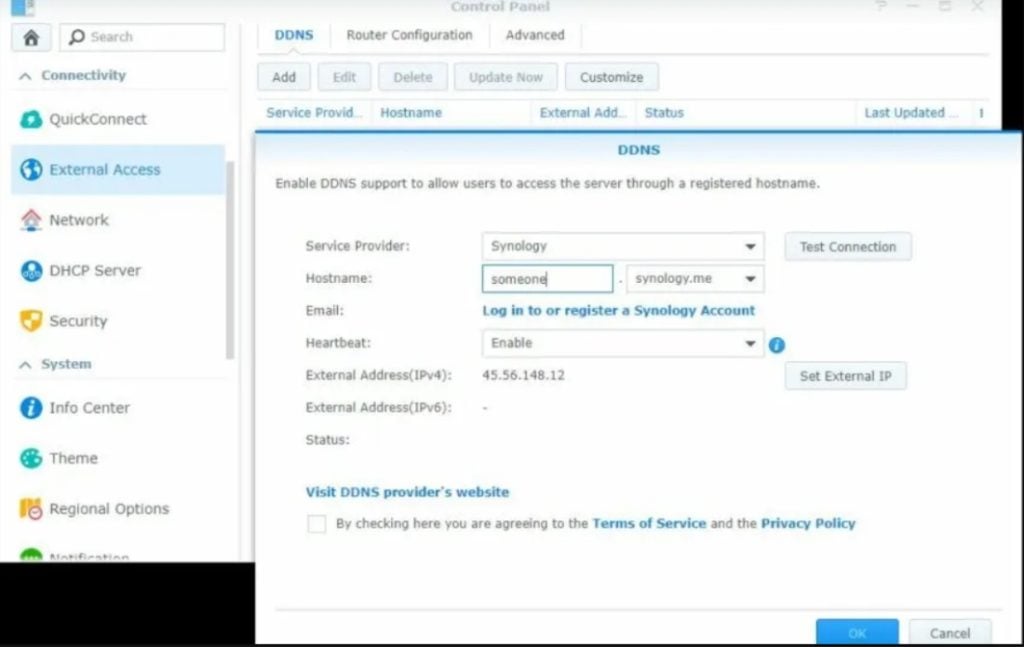Open QuickConnect cloud icon
The height and width of the screenshot is (647, 1024).
31,119
